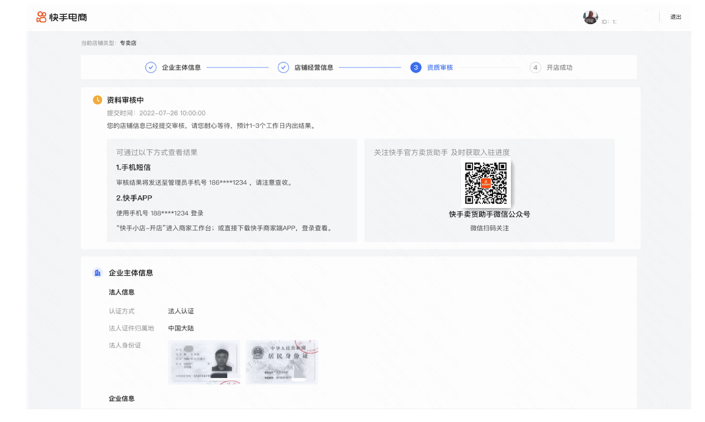Select the step 3 number circle
The height and width of the screenshot is (422, 705).
416,68
